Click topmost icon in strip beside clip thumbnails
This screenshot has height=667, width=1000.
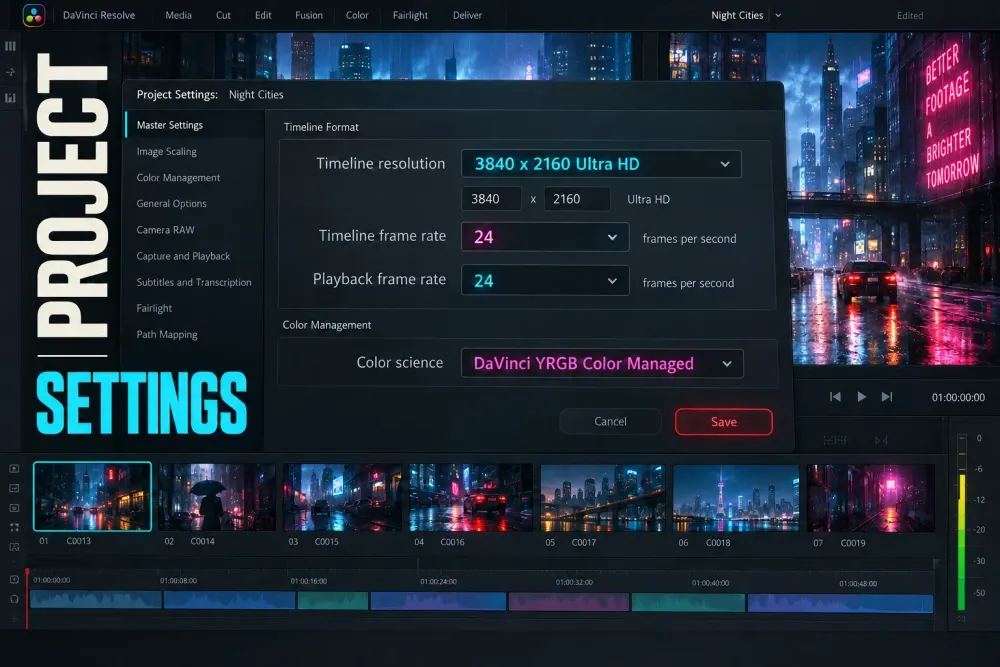coord(14,469)
